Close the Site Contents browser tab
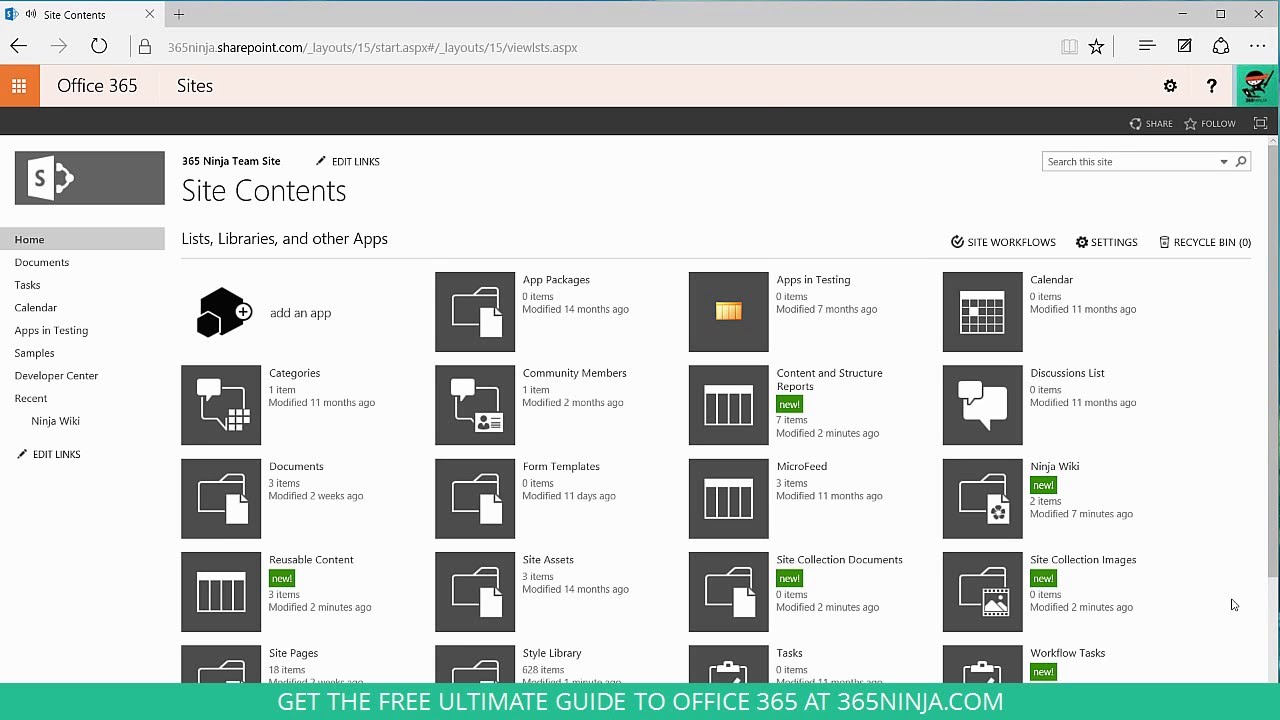The image size is (1280, 720). (x=150, y=14)
